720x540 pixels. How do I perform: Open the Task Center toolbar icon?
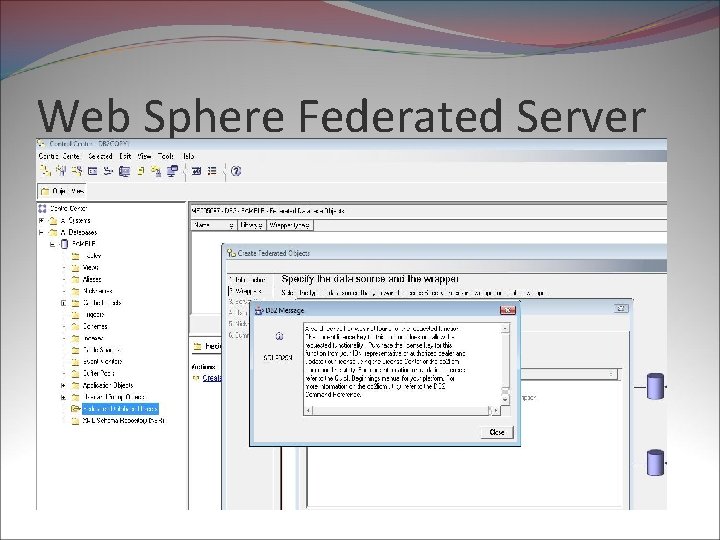click(108, 171)
